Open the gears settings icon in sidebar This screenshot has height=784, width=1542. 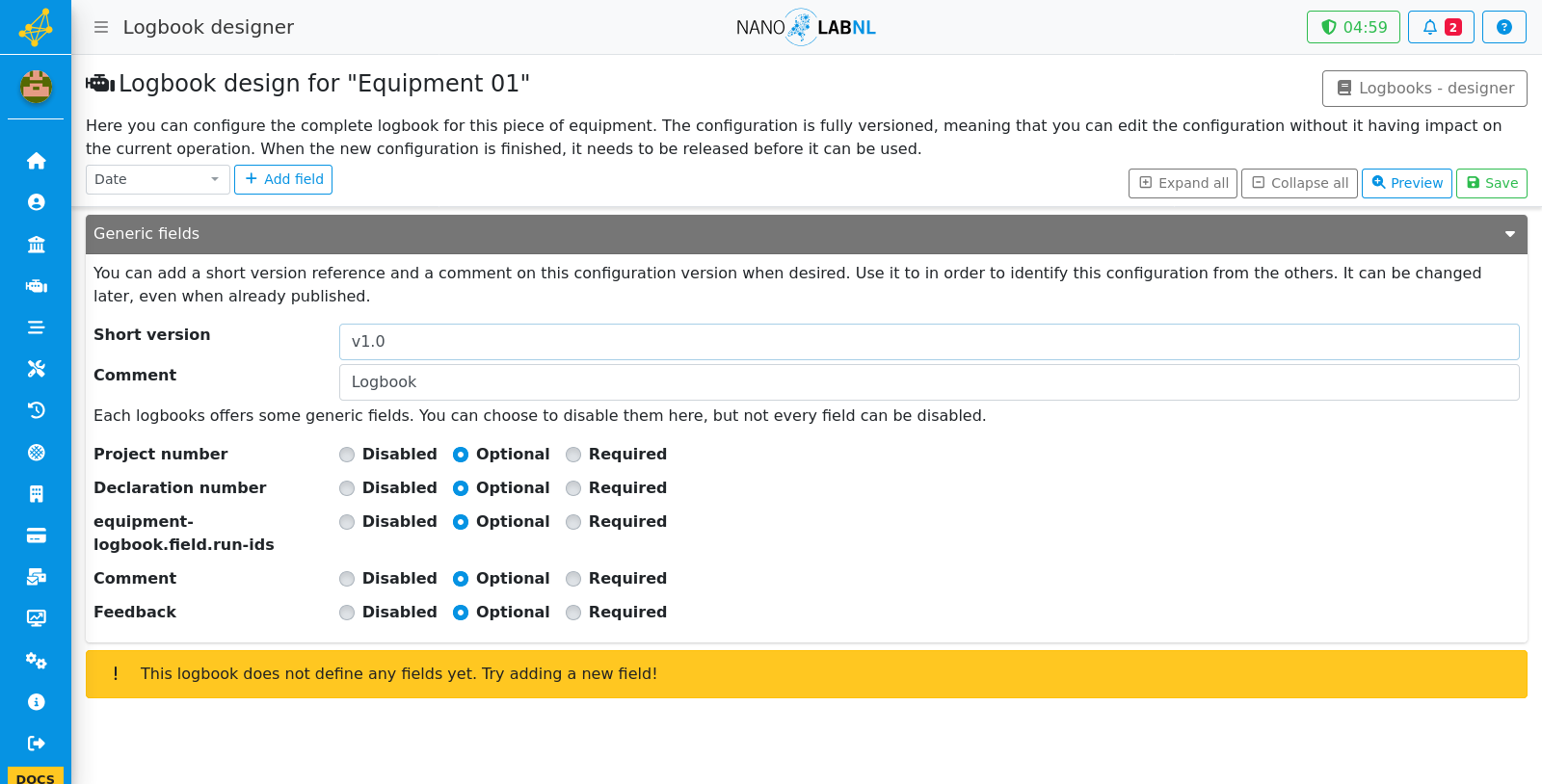[x=36, y=661]
